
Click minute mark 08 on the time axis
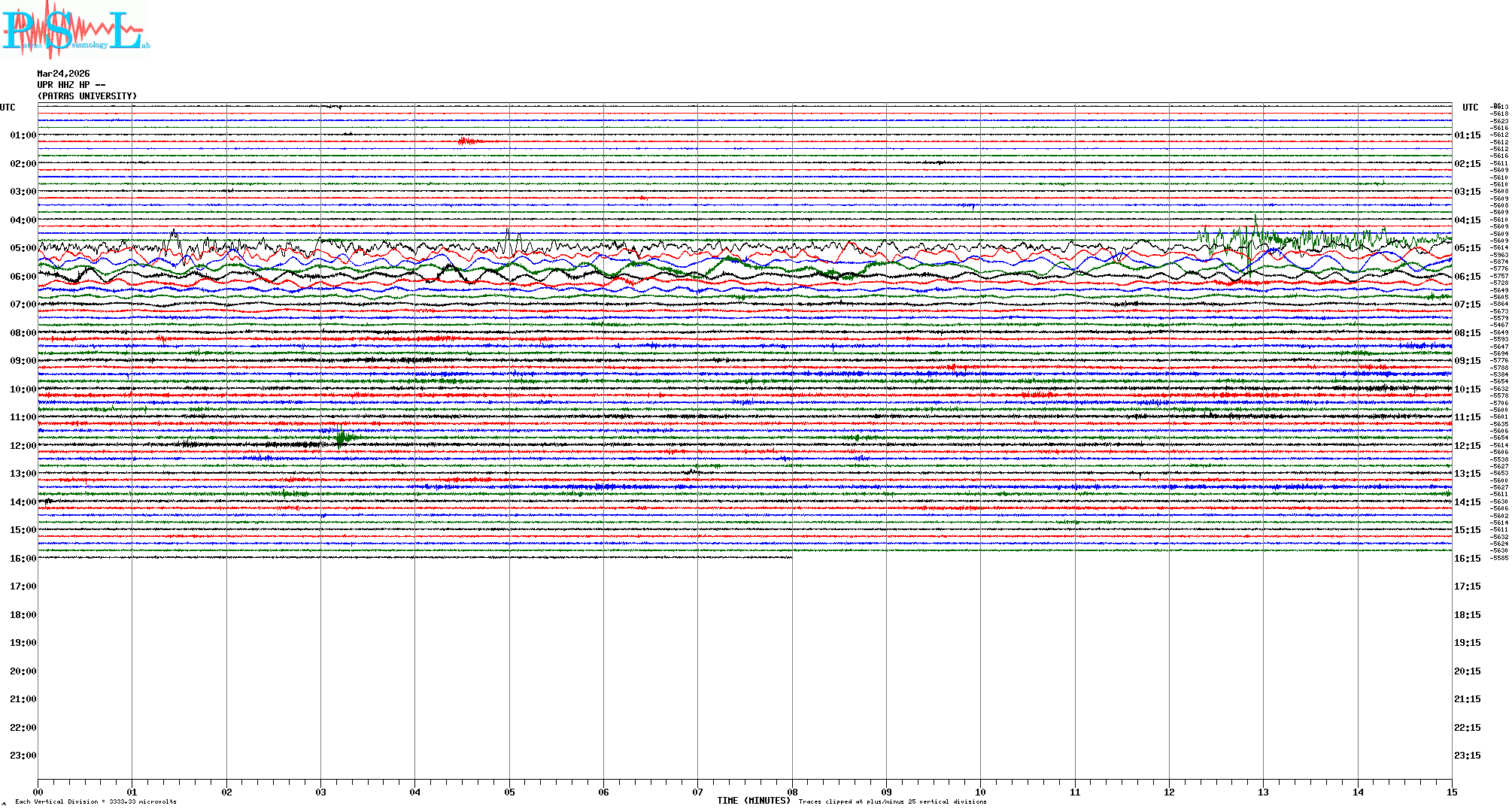coord(792,792)
